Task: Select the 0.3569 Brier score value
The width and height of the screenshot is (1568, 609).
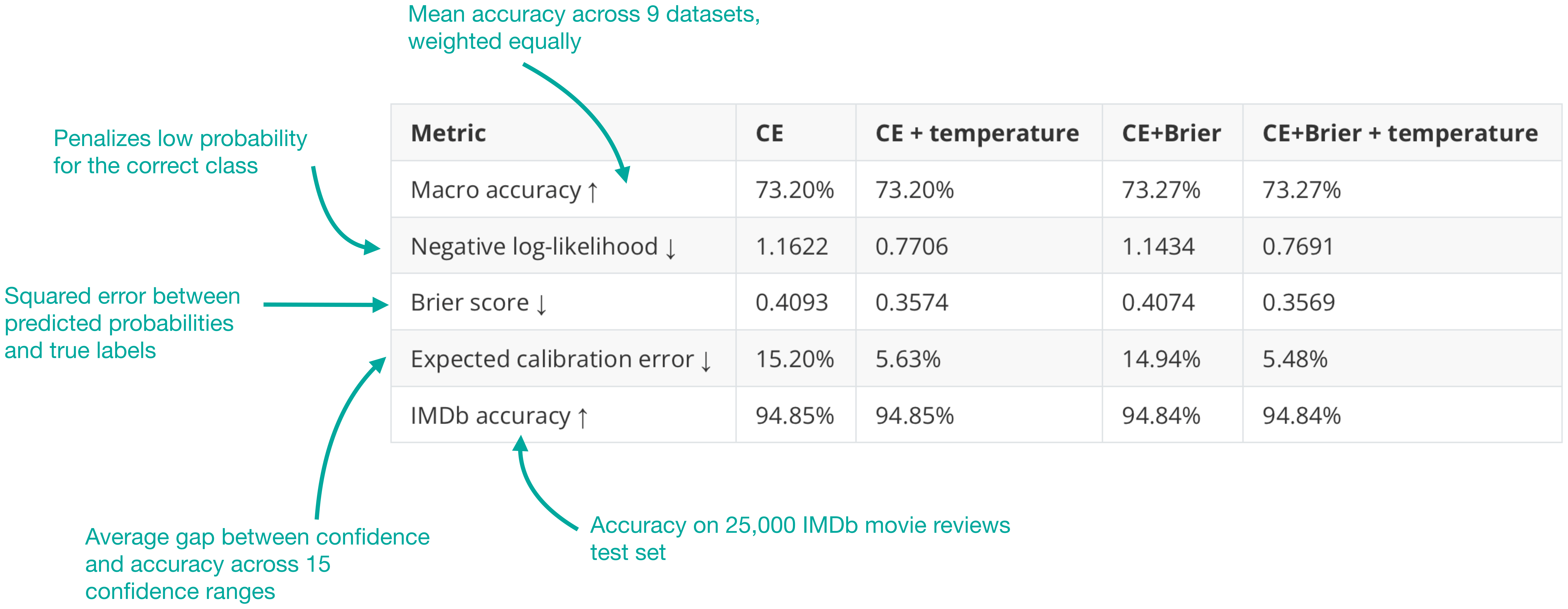Action: point(1298,303)
